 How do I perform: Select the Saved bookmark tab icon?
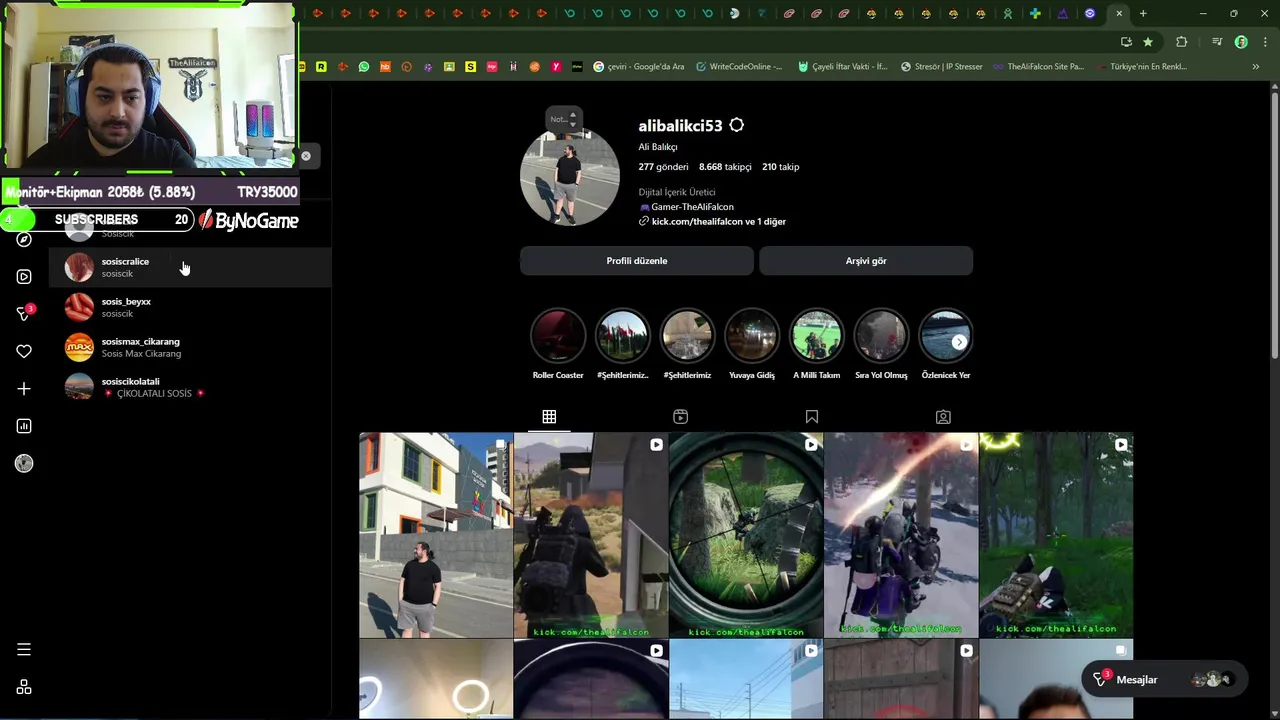click(x=812, y=416)
